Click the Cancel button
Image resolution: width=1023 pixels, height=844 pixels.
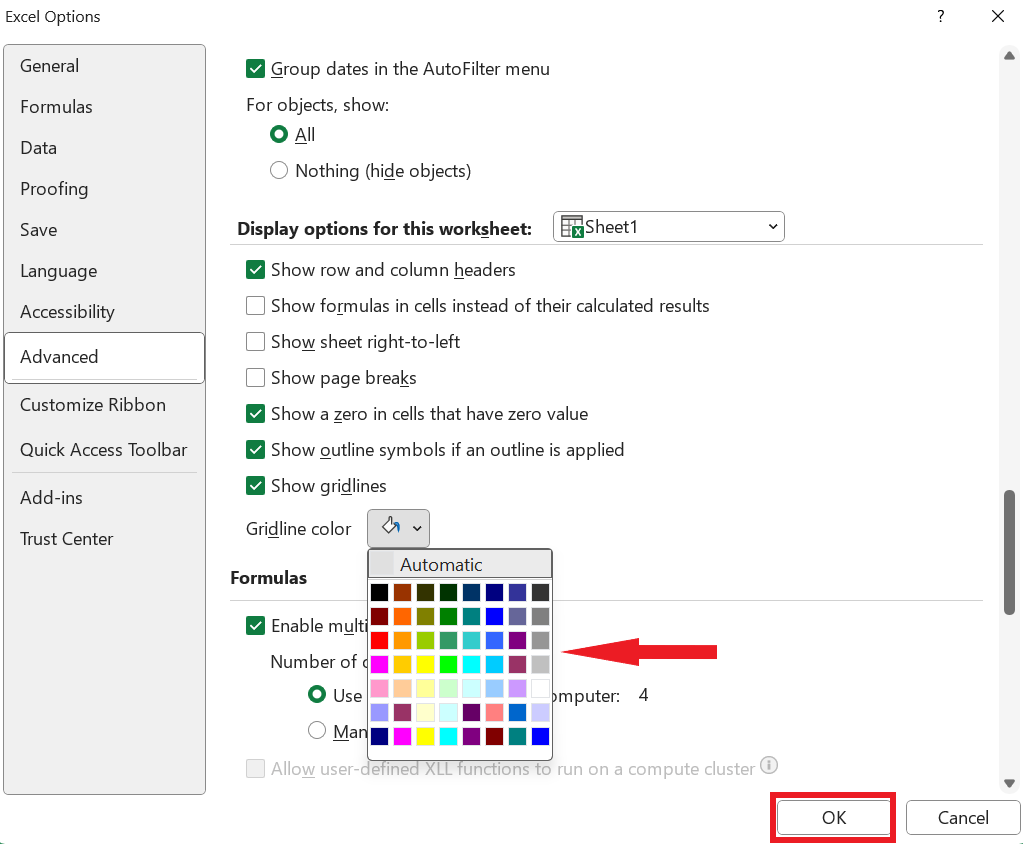pyautogui.click(x=962, y=817)
